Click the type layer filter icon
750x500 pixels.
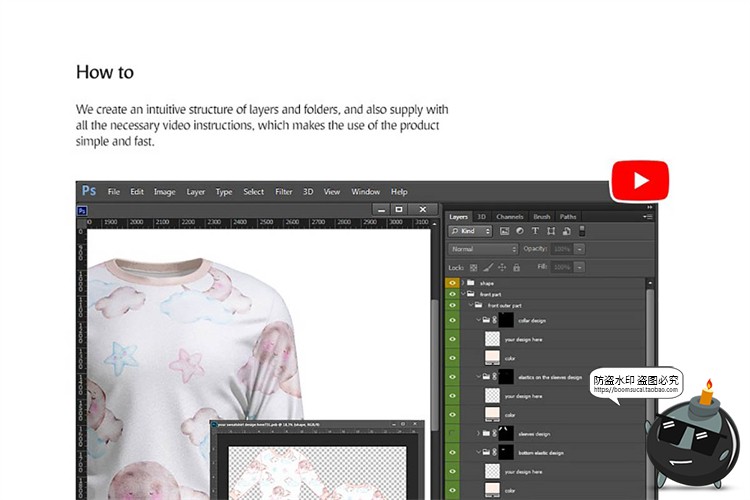click(535, 231)
